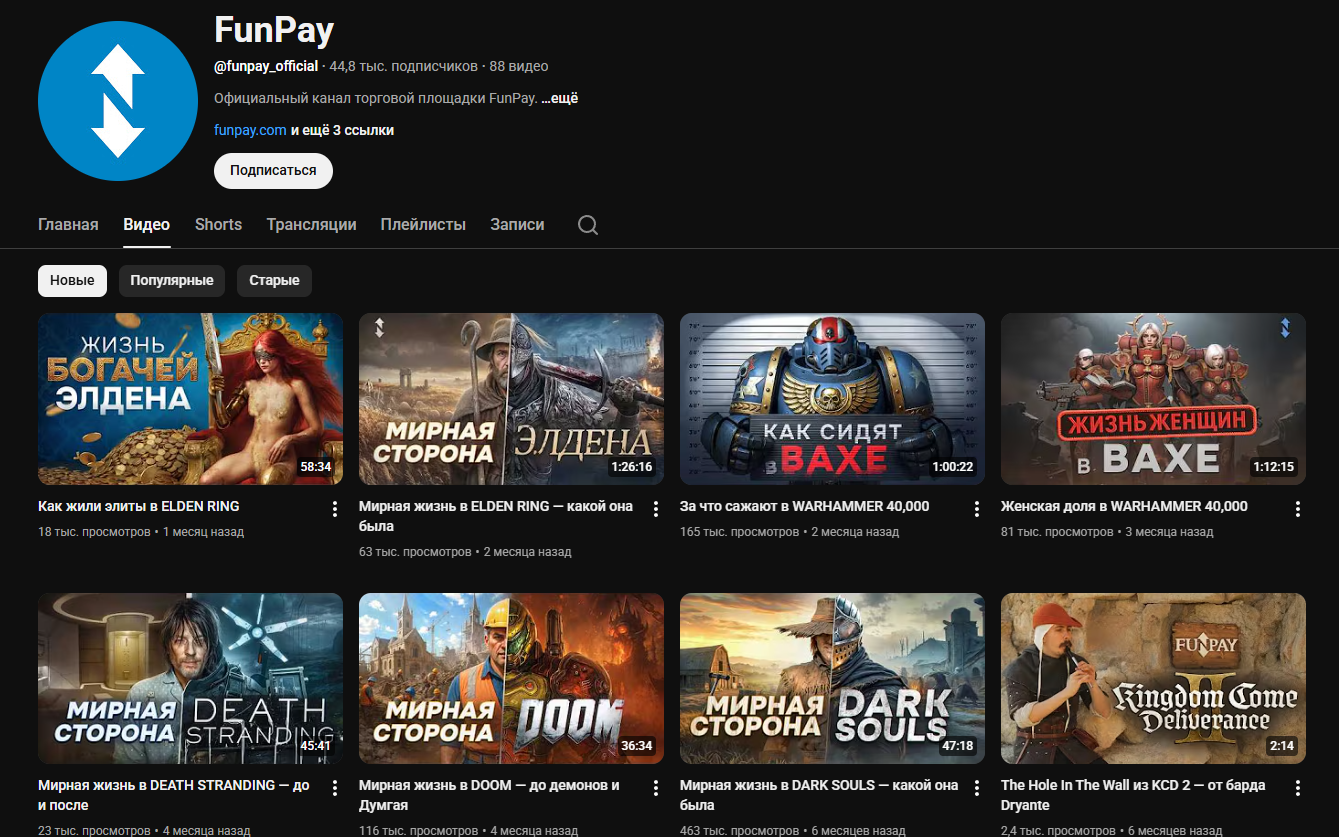Open options menu for the DOOM video
This screenshot has height=837, width=1339.
(x=656, y=788)
